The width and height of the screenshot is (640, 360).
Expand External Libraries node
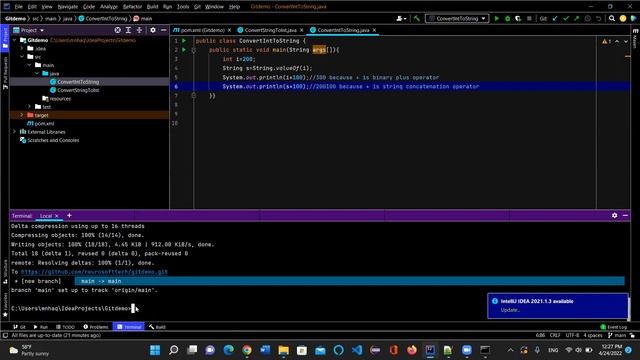15,132
